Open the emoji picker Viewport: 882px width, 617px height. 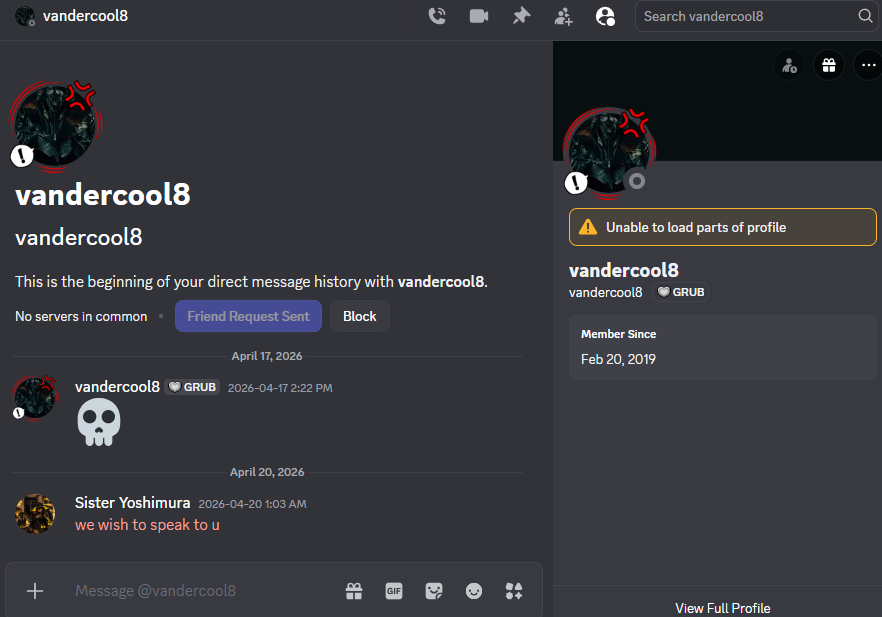pyautogui.click(x=474, y=591)
